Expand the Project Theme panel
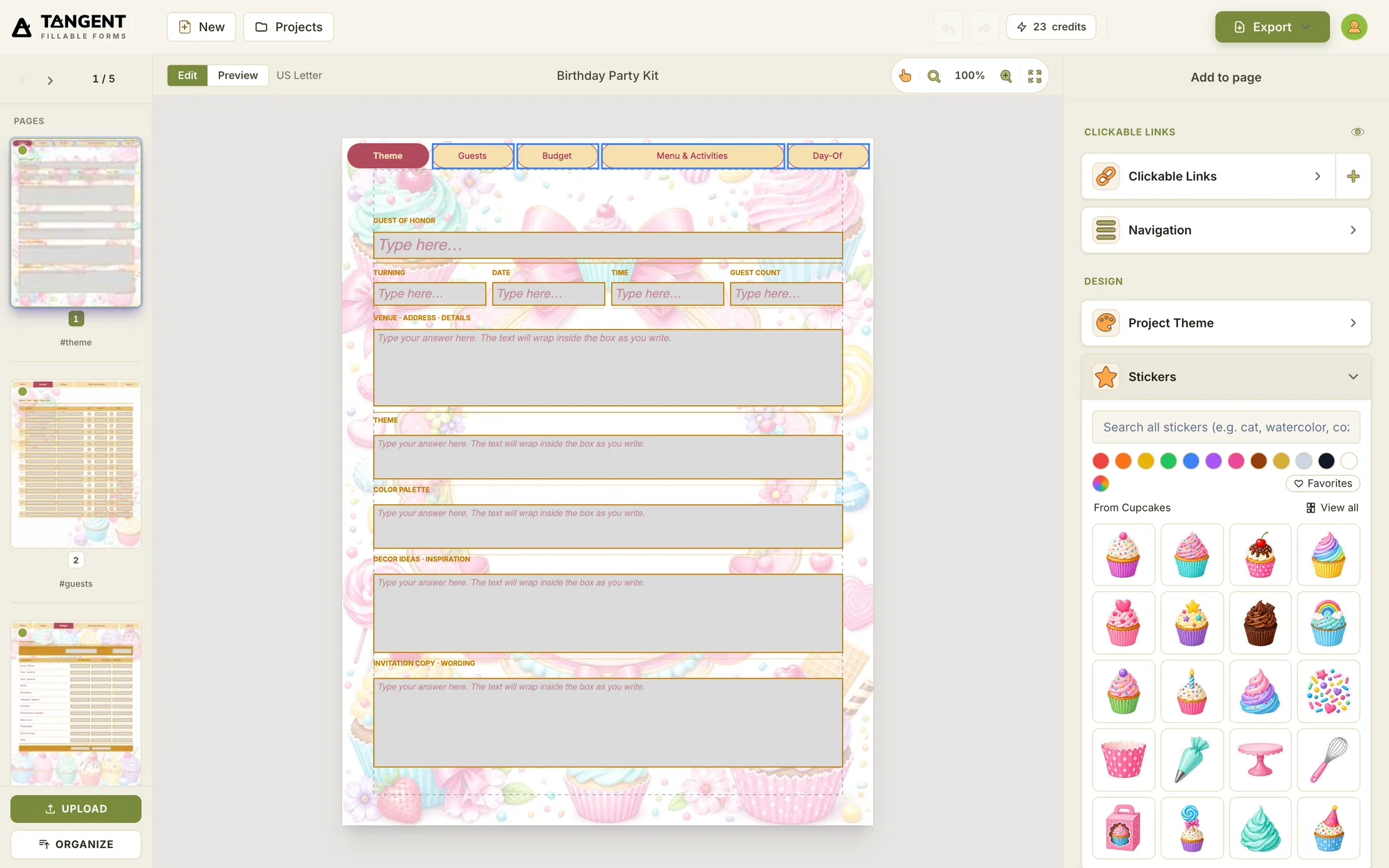This screenshot has width=1389, height=868. click(x=1226, y=323)
